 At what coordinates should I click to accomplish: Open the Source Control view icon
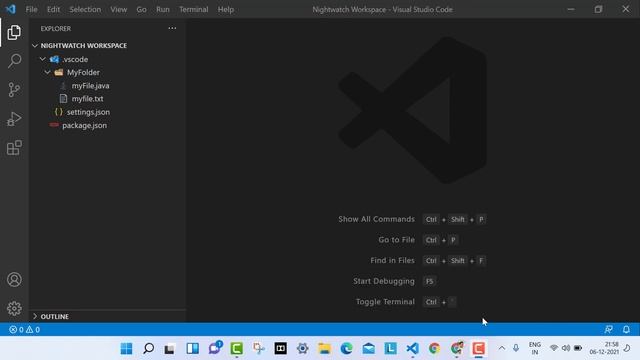14,89
